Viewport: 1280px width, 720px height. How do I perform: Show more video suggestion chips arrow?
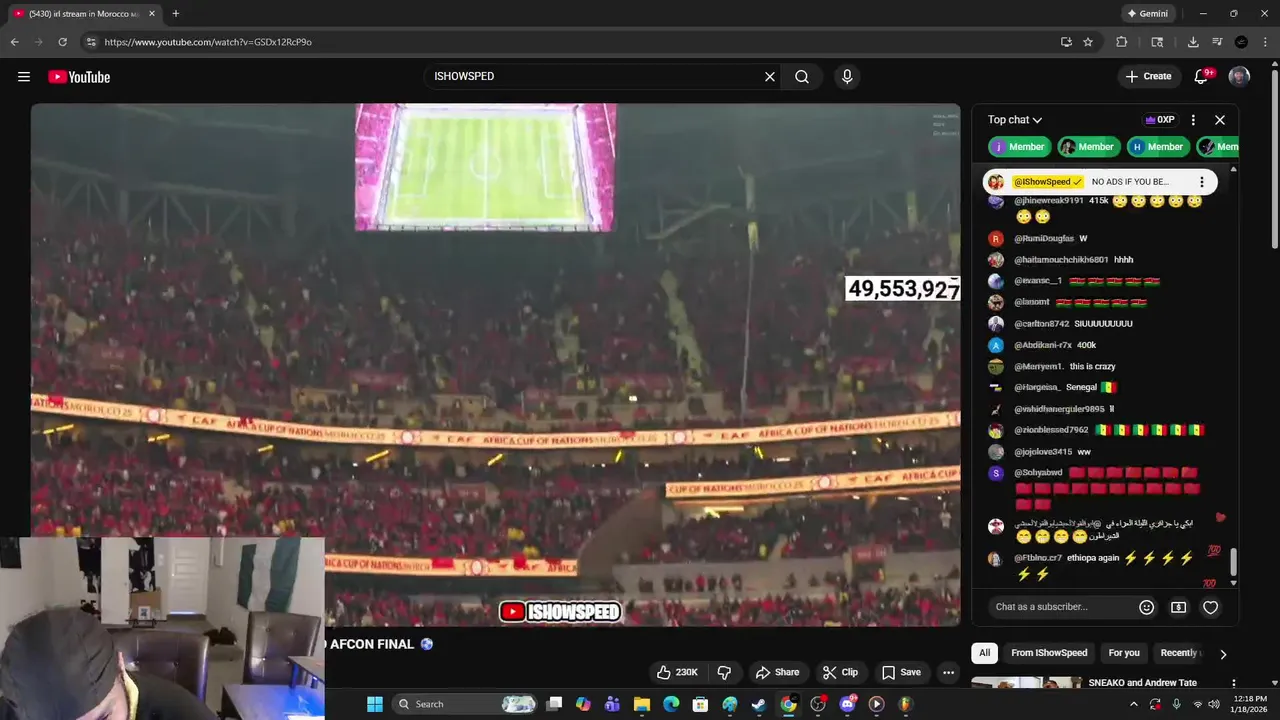[1222, 654]
